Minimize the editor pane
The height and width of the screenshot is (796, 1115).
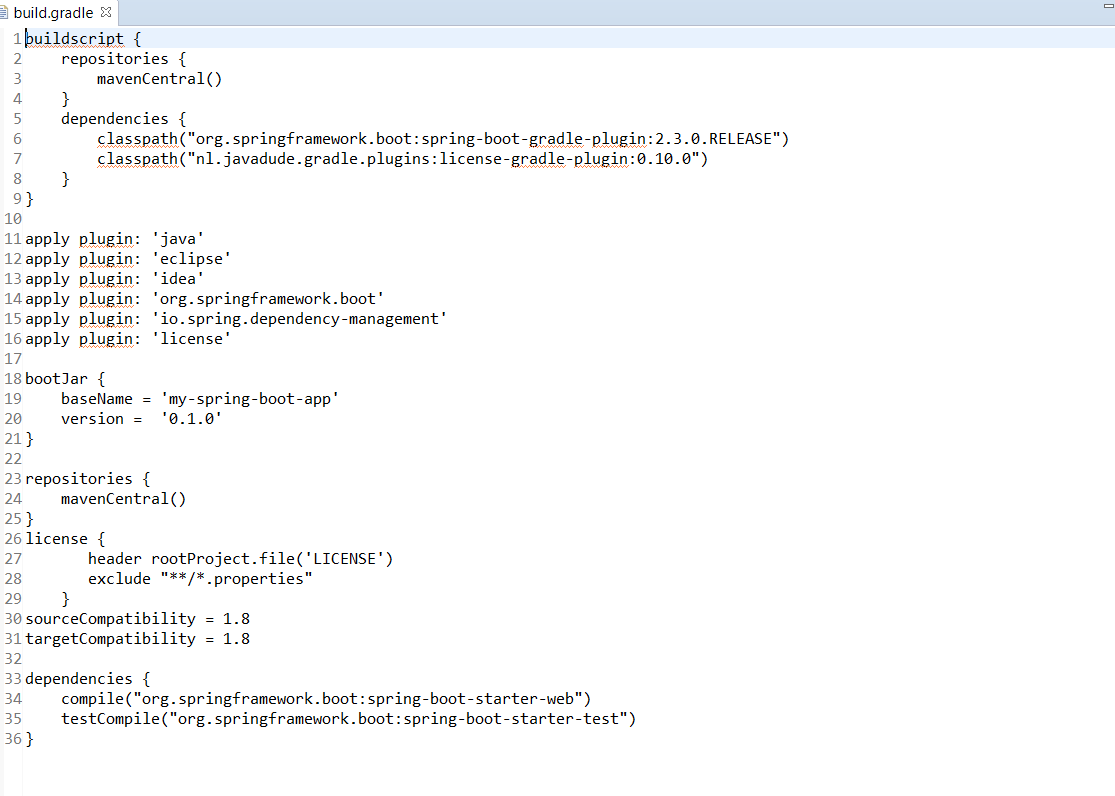click(1108, 6)
